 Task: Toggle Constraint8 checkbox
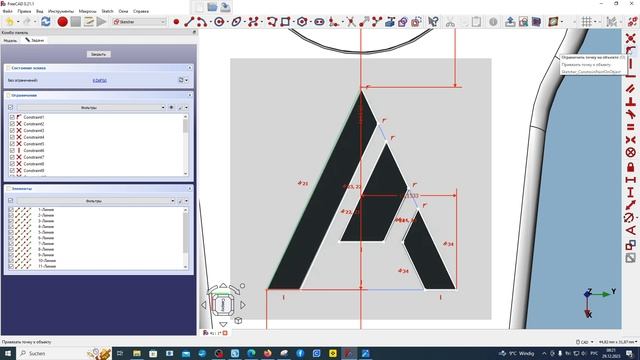pos(12,164)
